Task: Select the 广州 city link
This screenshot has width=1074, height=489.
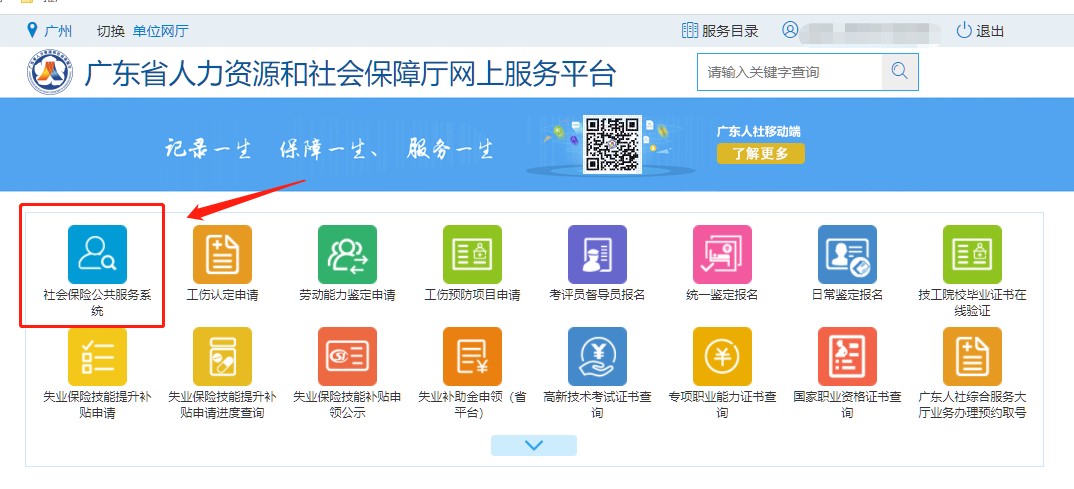Action: coord(58,31)
